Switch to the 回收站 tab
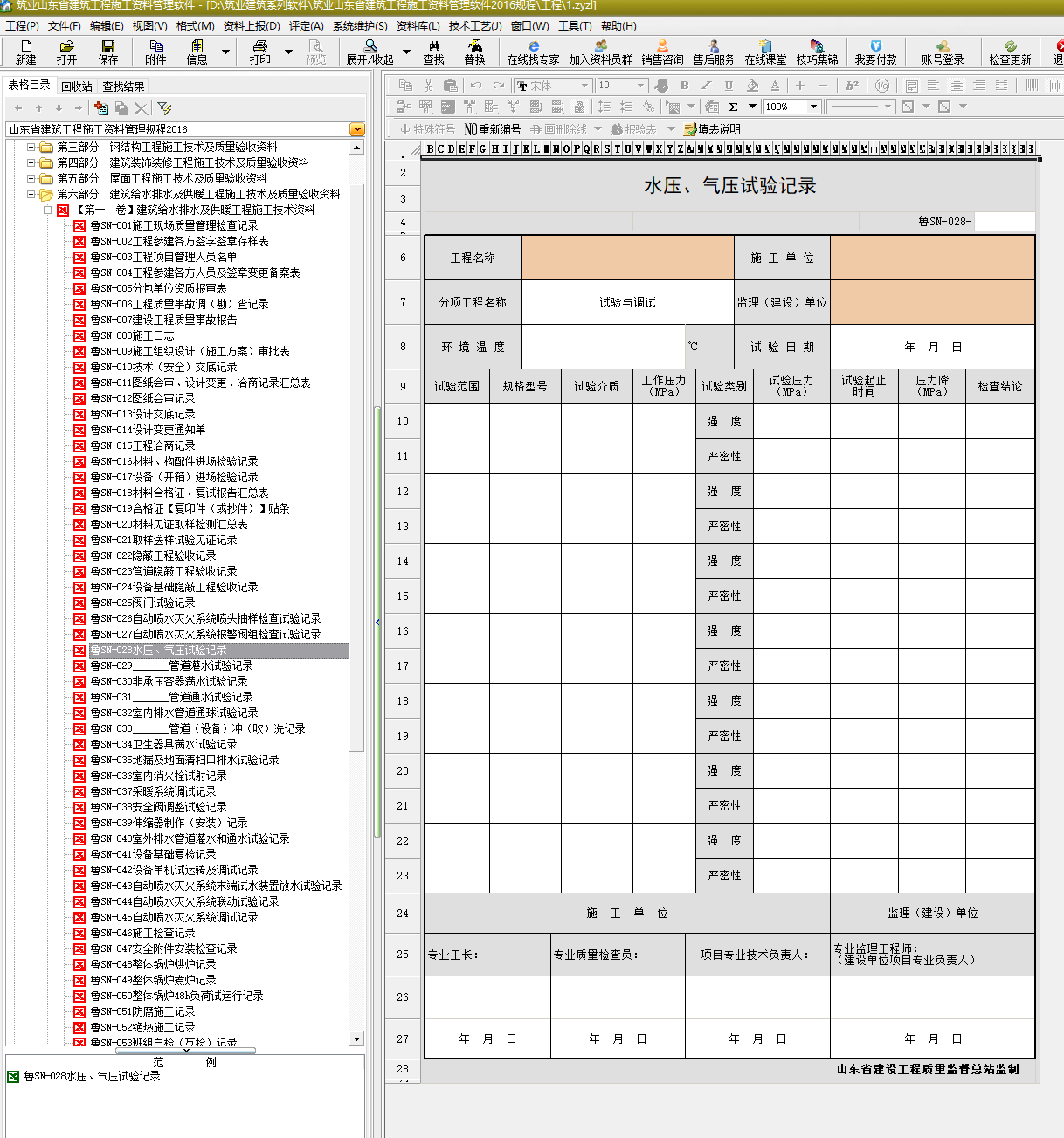The image size is (1064, 1138). click(77, 86)
